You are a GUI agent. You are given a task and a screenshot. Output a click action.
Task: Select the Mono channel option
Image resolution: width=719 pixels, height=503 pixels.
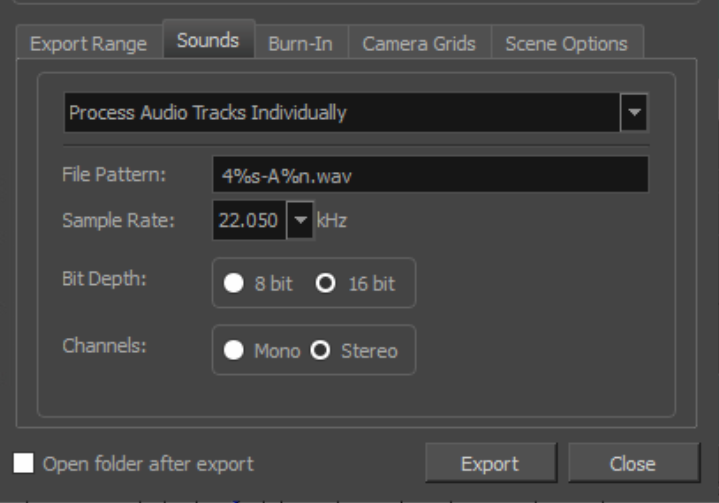click(x=233, y=350)
